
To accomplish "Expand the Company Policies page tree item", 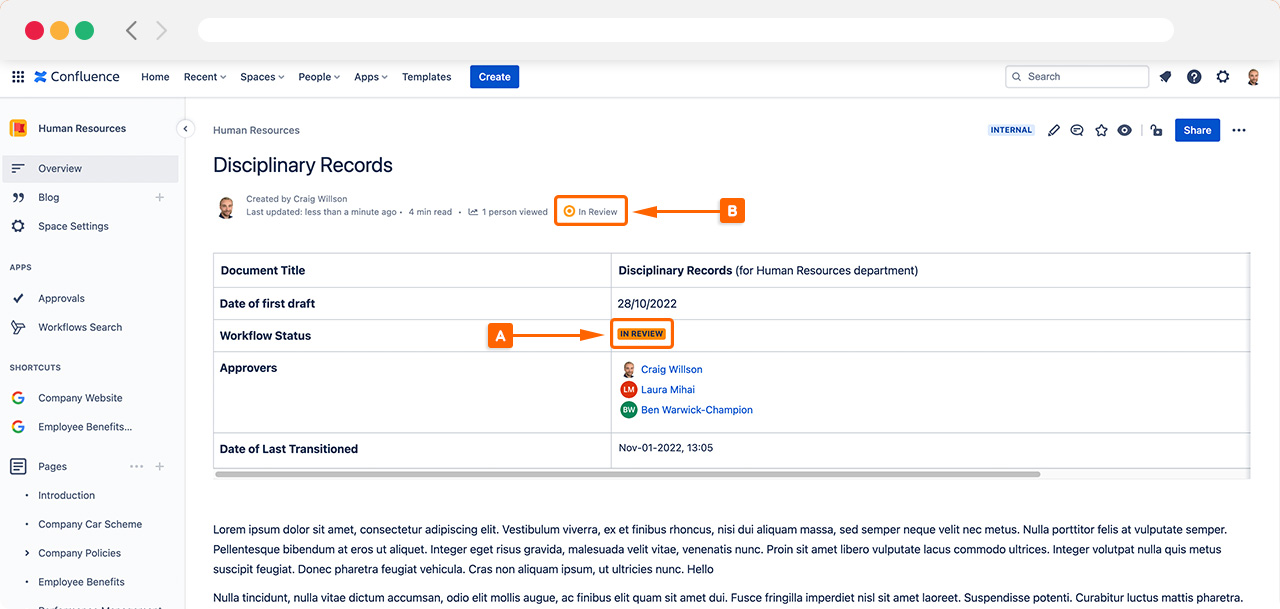I will tap(28, 552).
